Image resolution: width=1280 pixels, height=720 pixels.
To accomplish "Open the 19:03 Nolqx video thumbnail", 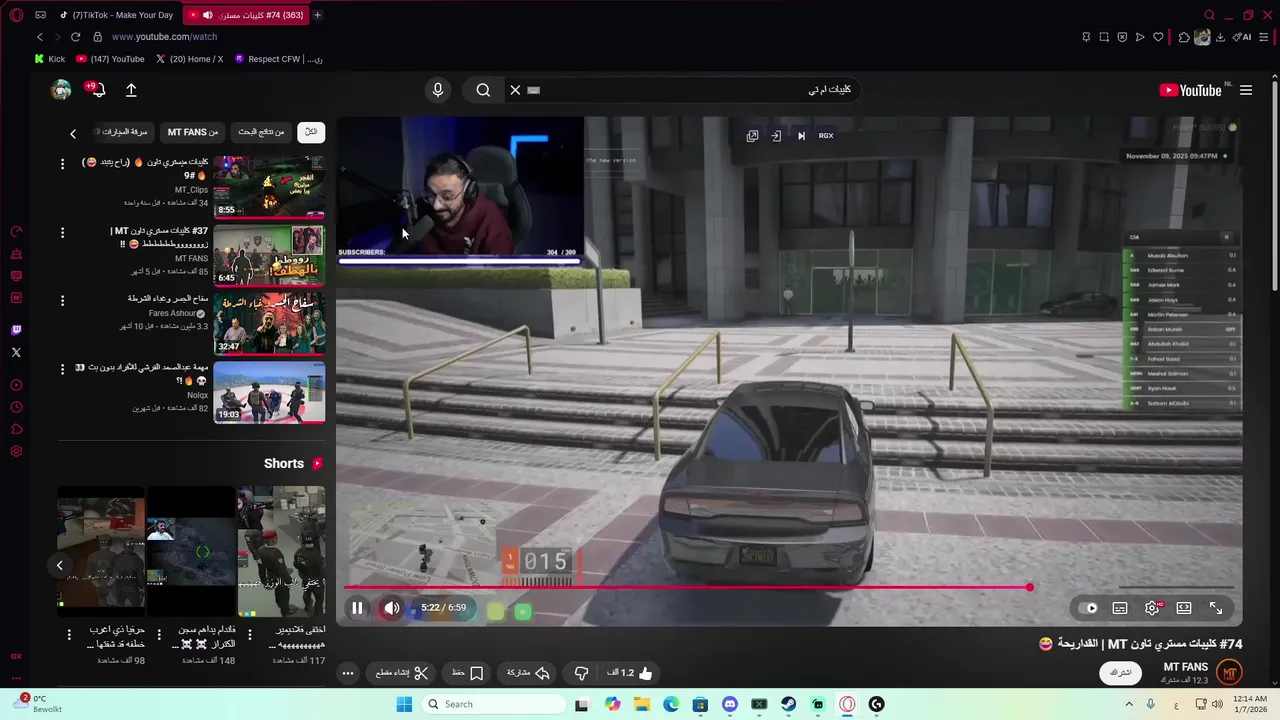I will click(269, 392).
